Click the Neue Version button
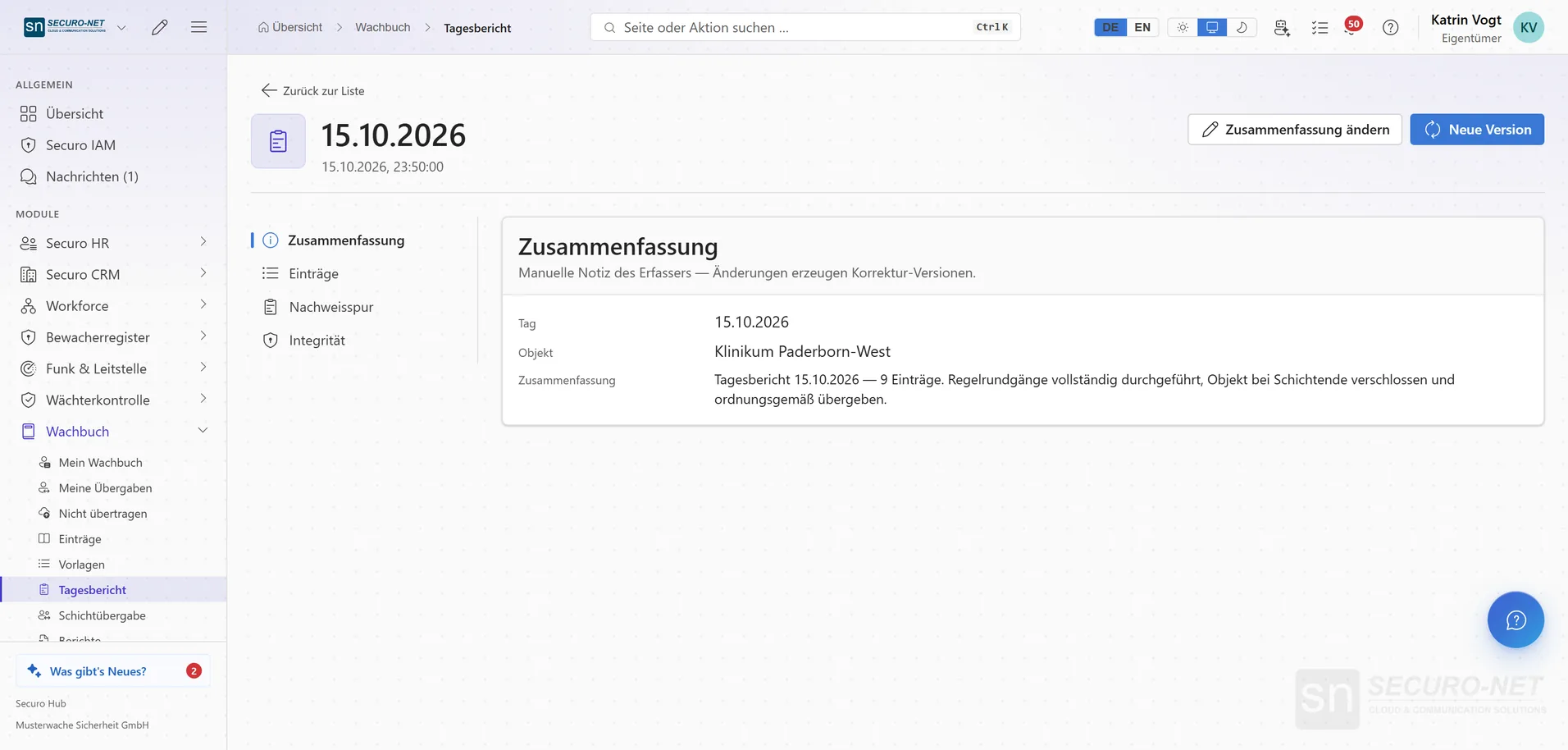 pos(1476,130)
